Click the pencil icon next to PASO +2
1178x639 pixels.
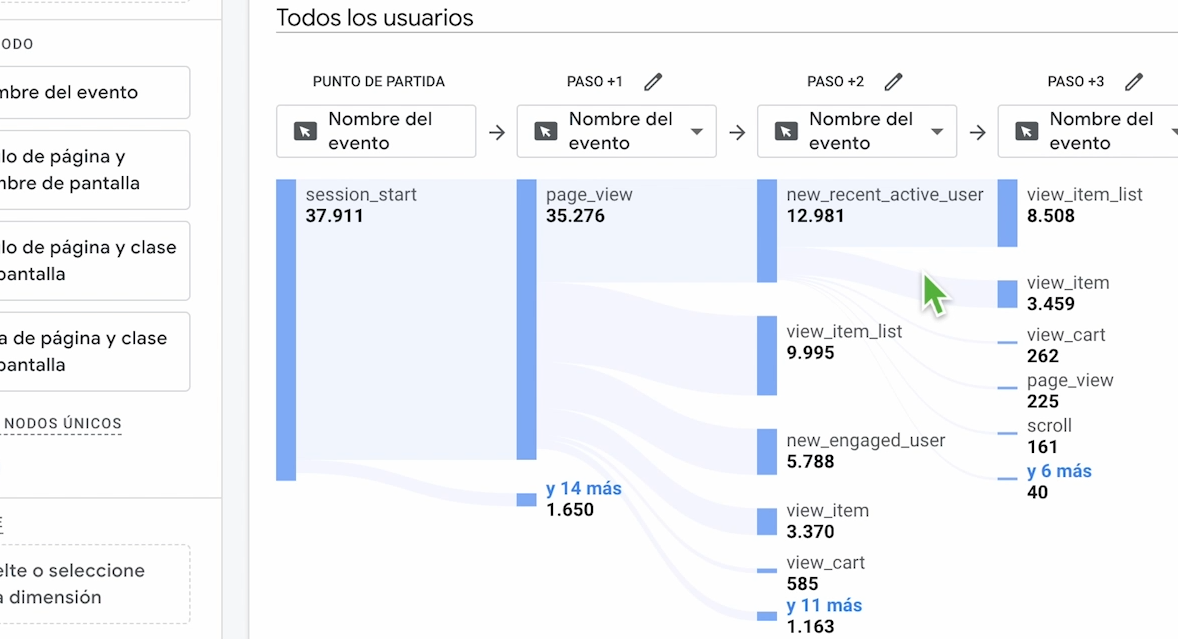tap(893, 82)
